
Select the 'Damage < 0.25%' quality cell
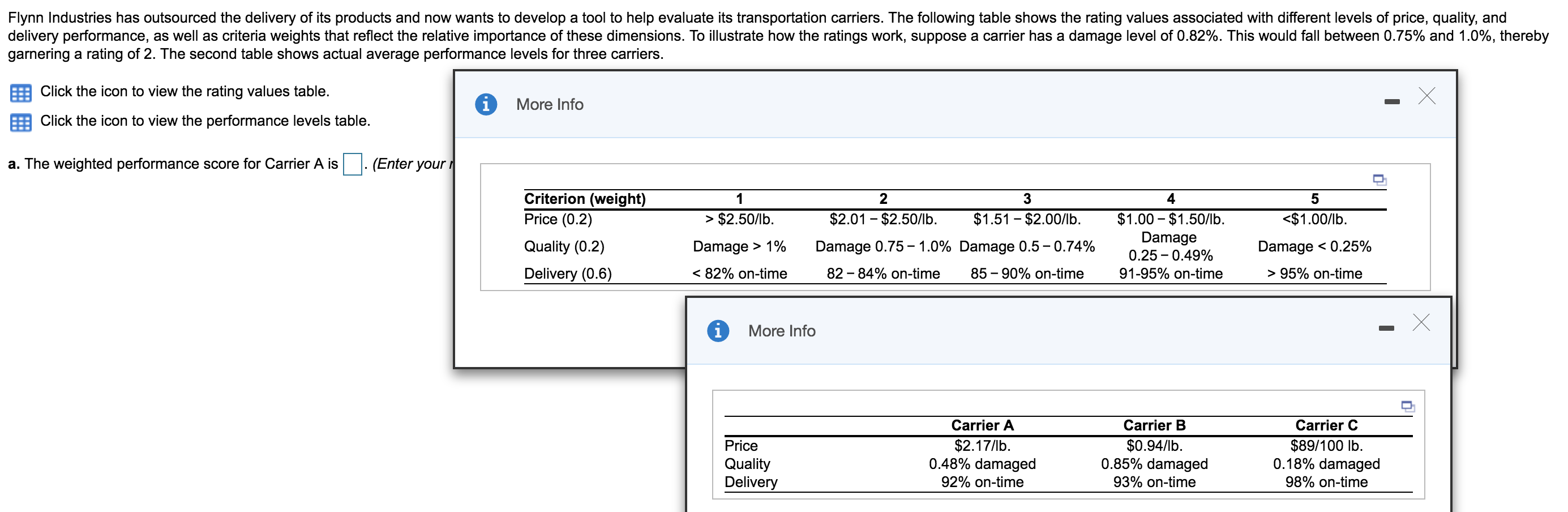(1315, 246)
